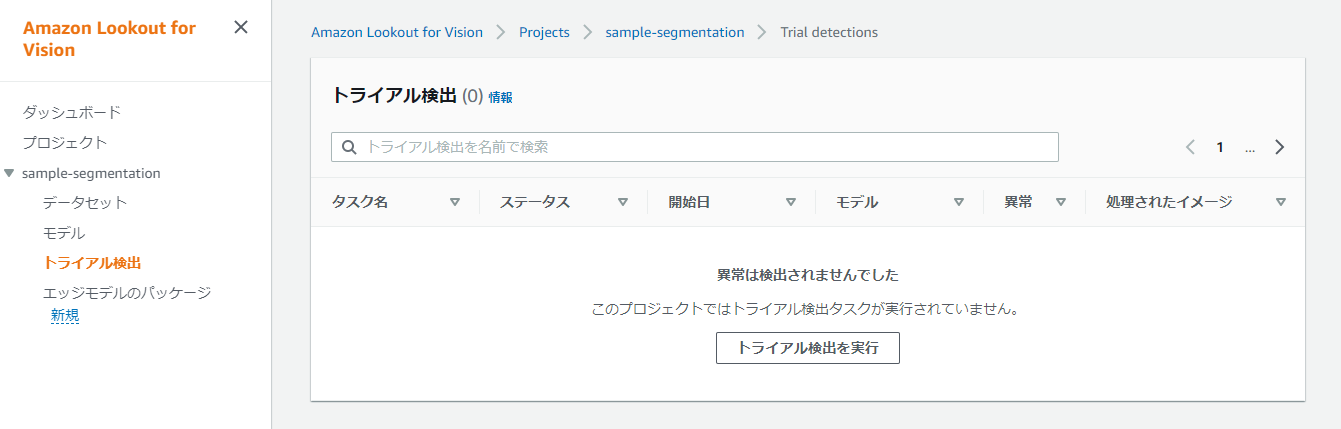Click the 処理されたイメージ header text
1341x429 pixels.
click(1169, 202)
